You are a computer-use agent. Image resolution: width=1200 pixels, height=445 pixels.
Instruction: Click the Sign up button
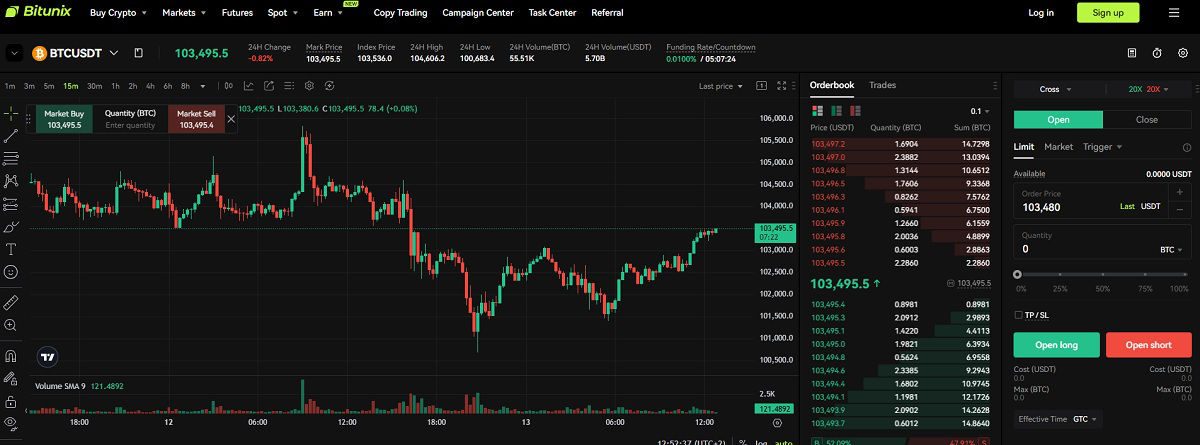[x=1108, y=13]
